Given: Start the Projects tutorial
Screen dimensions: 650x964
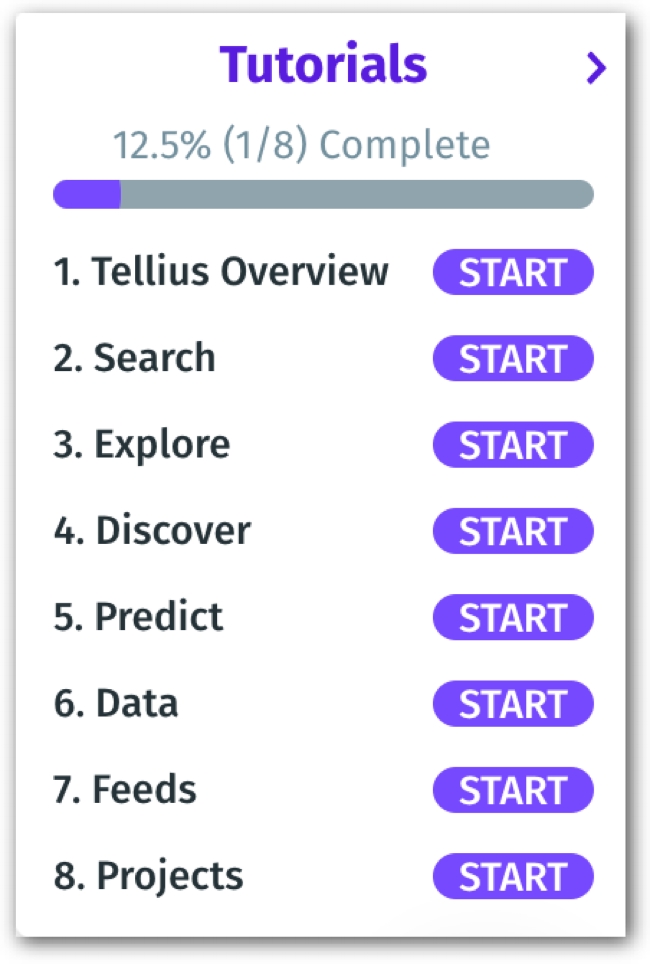Looking at the screenshot, I should 513,878.
